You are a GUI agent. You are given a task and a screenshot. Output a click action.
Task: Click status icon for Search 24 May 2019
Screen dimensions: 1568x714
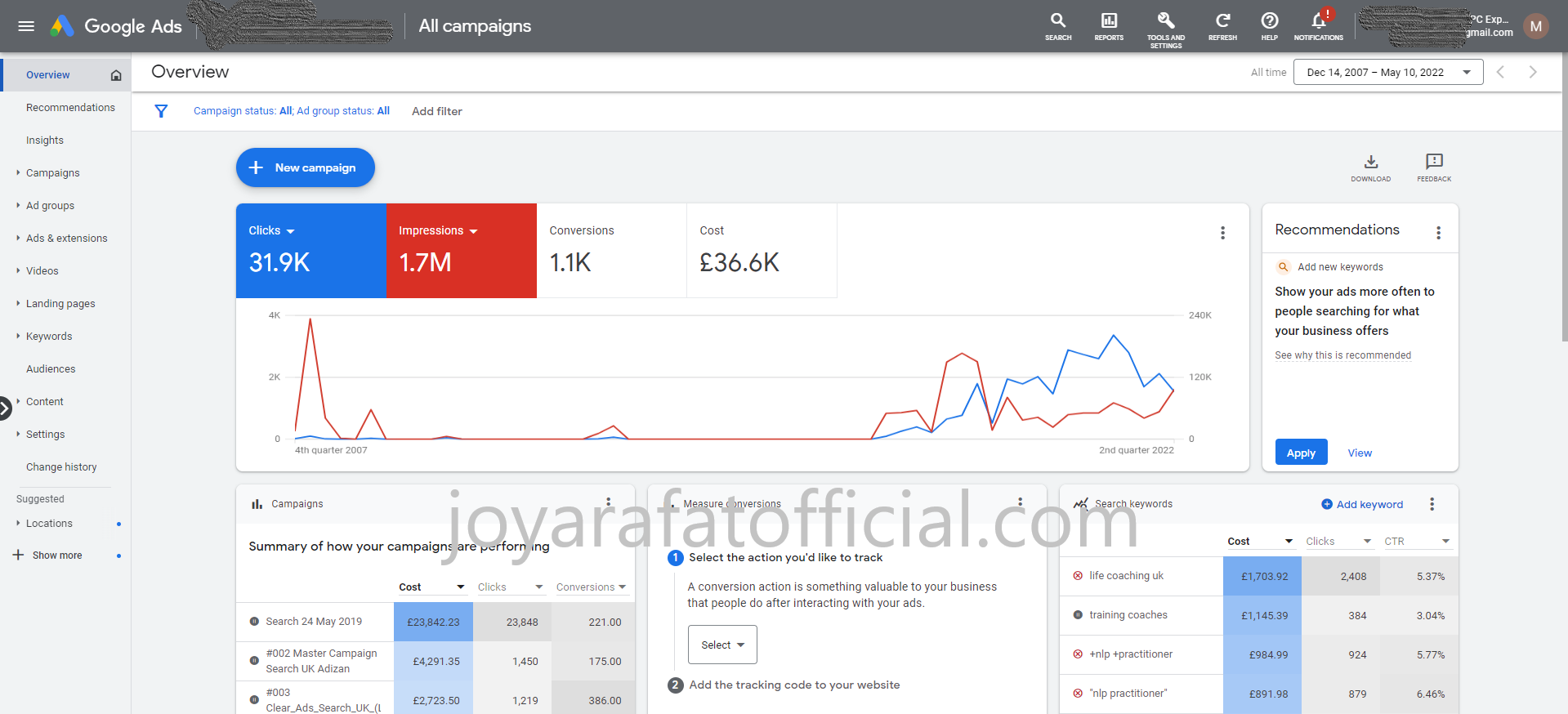click(x=254, y=622)
